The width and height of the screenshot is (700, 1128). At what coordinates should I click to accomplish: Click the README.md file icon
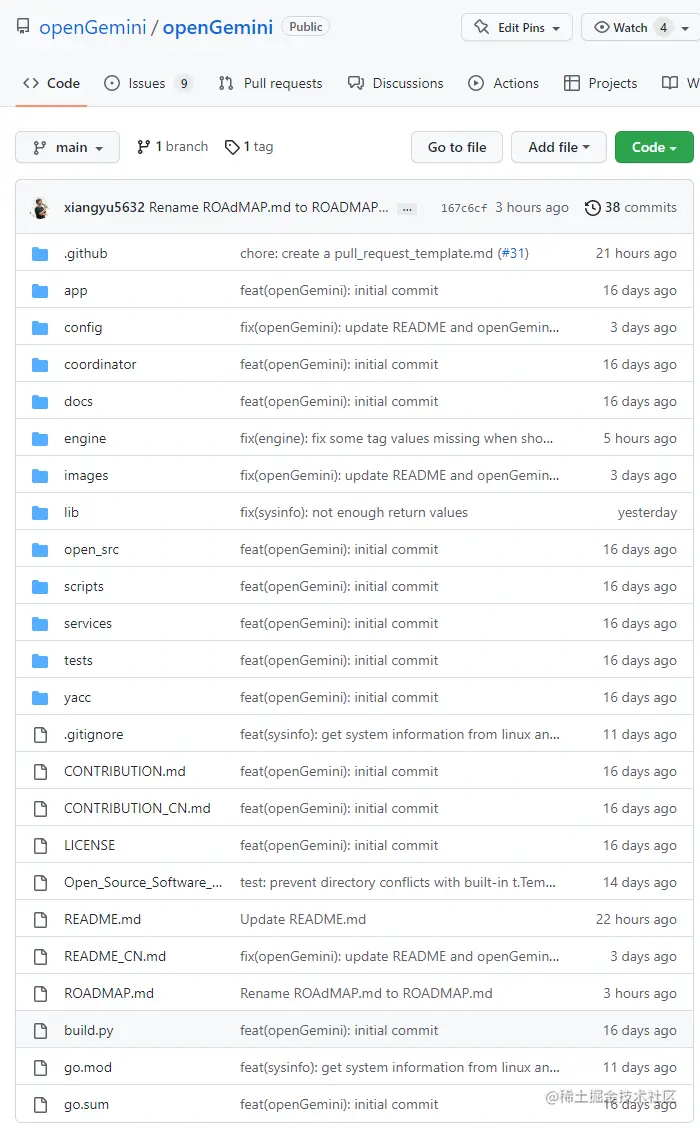40,919
